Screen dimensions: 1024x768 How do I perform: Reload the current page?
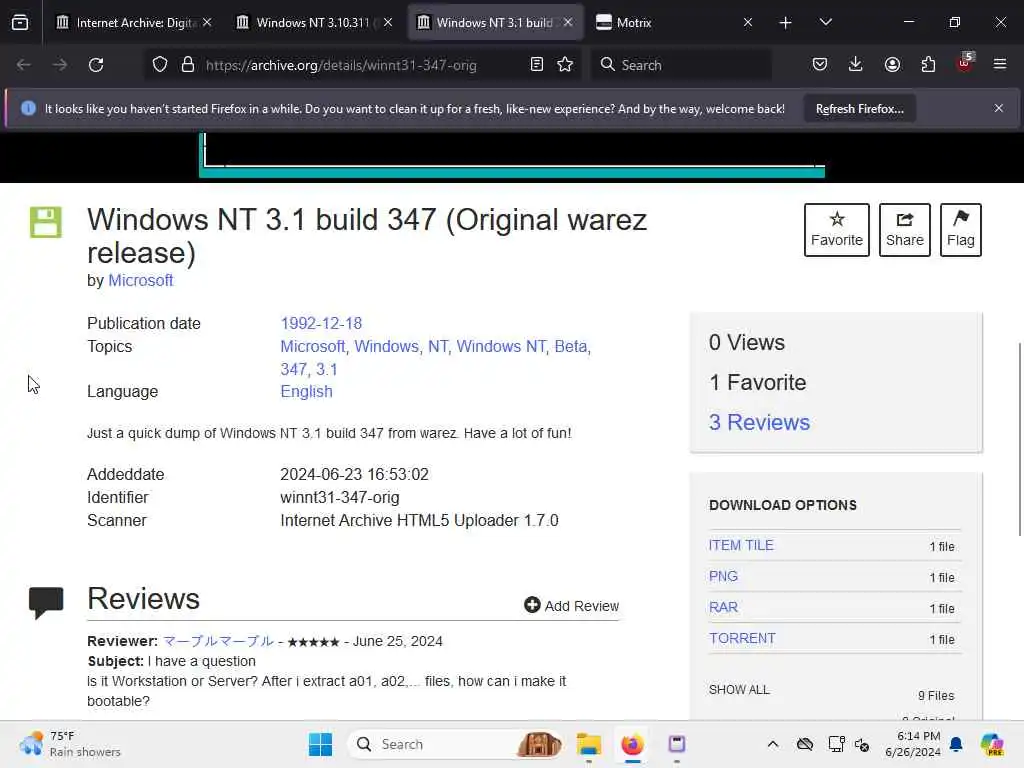coord(96,65)
